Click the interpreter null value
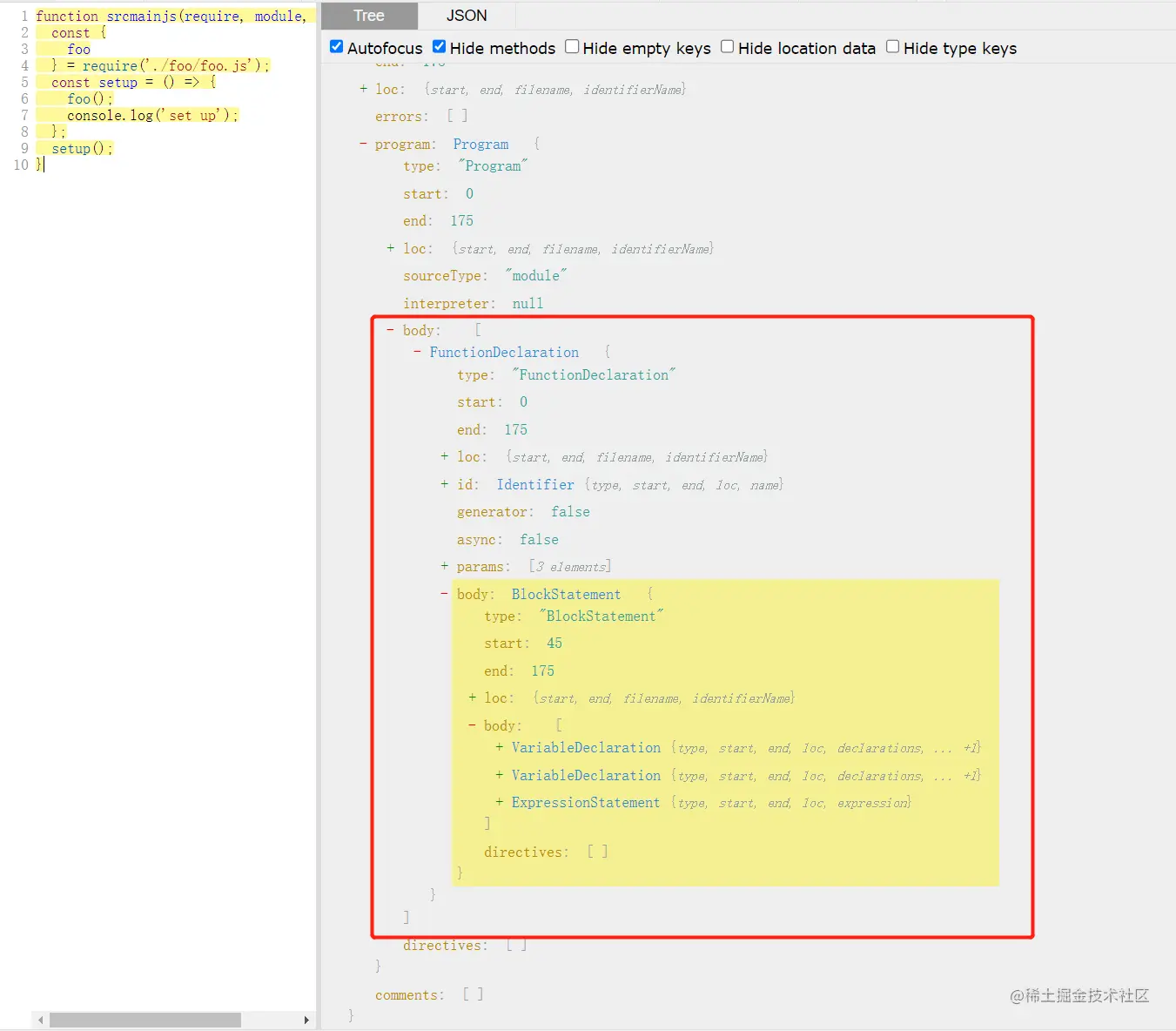Viewport: 1176px width, 1031px height. [528, 303]
